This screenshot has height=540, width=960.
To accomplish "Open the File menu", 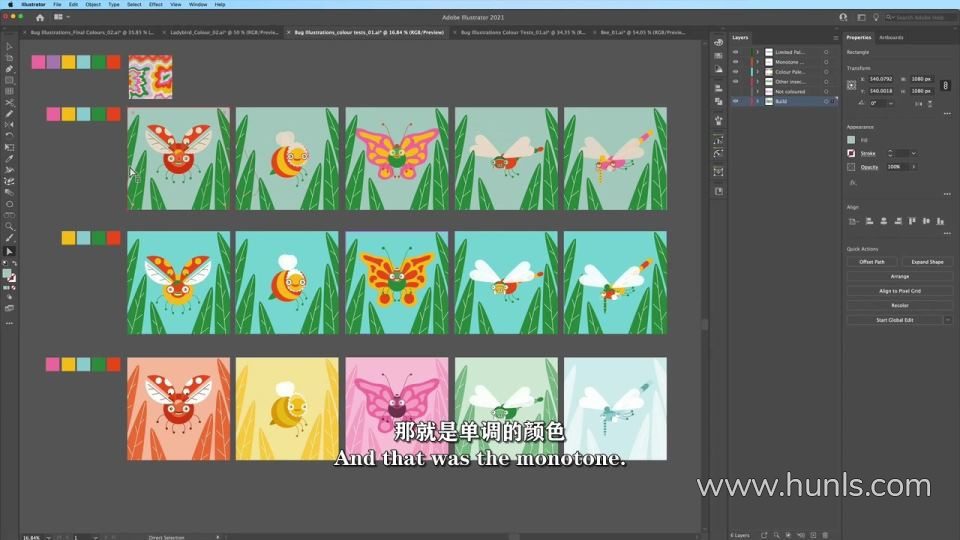I will coord(57,4).
